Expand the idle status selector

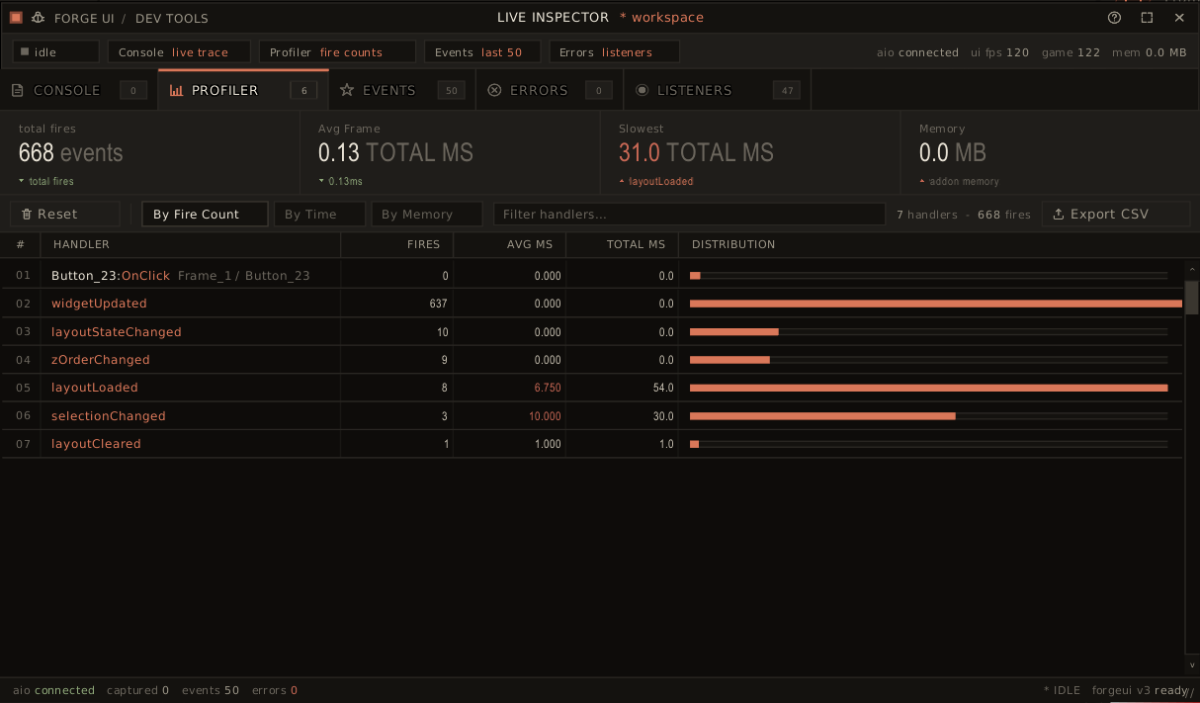coord(56,52)
